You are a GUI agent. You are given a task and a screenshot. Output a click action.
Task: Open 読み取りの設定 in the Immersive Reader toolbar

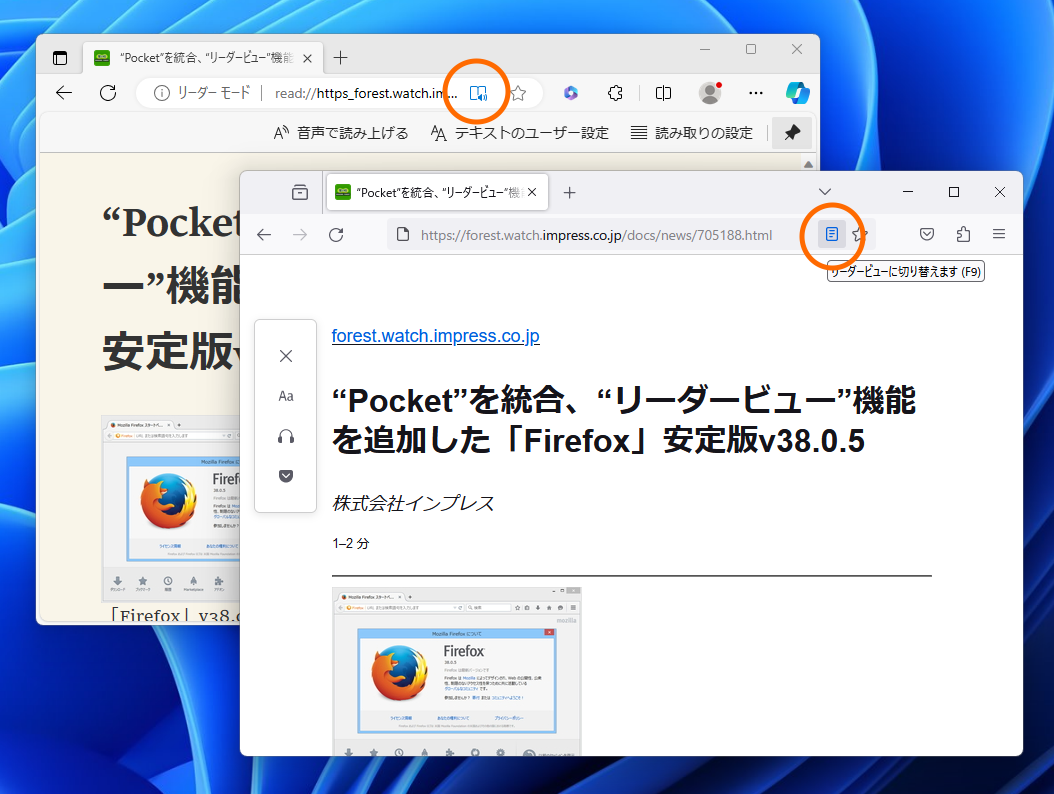pyautogui.click(x=694, y=132)
